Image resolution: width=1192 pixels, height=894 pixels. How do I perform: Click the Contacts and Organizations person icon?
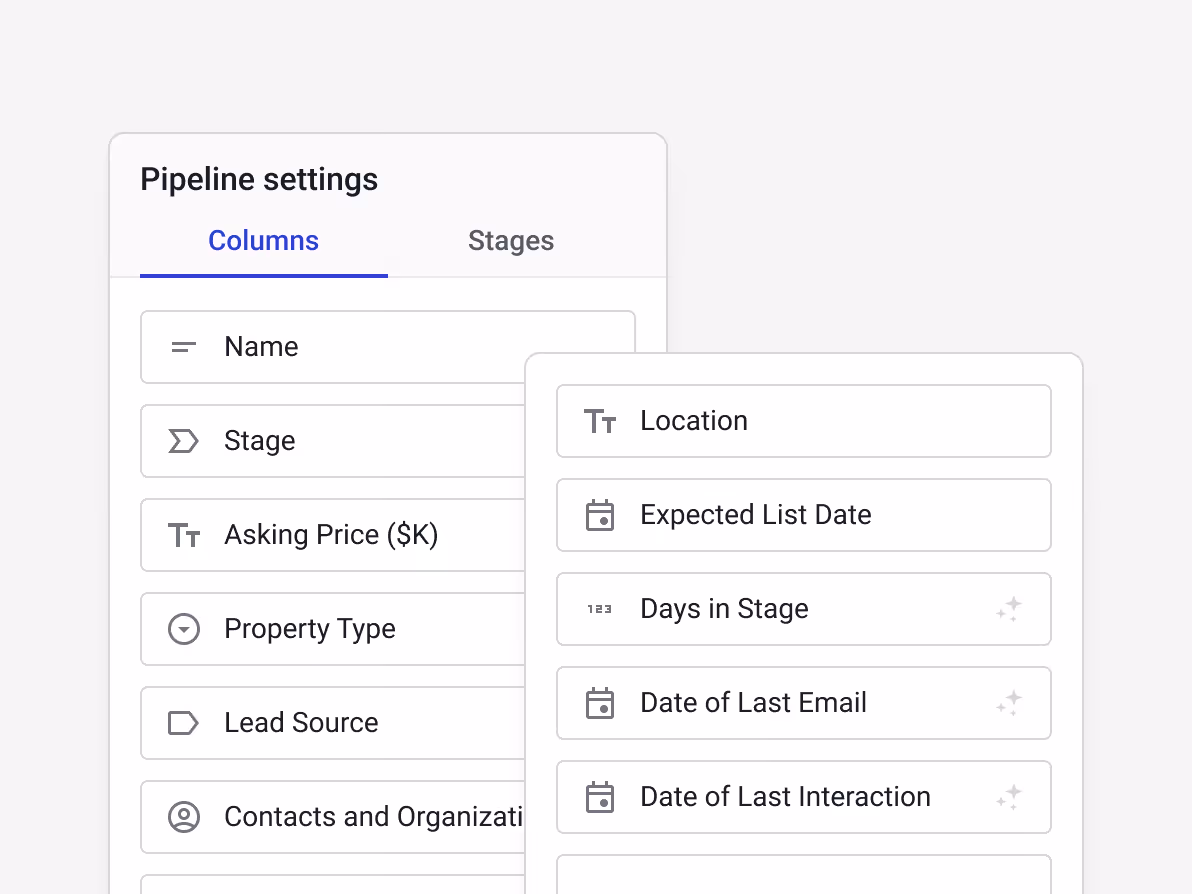click(184, 817)
